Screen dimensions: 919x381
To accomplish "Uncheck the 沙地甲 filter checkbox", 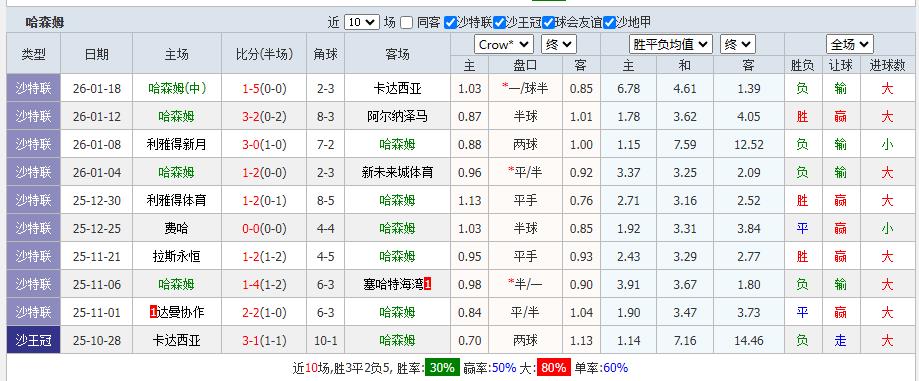I will coord(609,23).
